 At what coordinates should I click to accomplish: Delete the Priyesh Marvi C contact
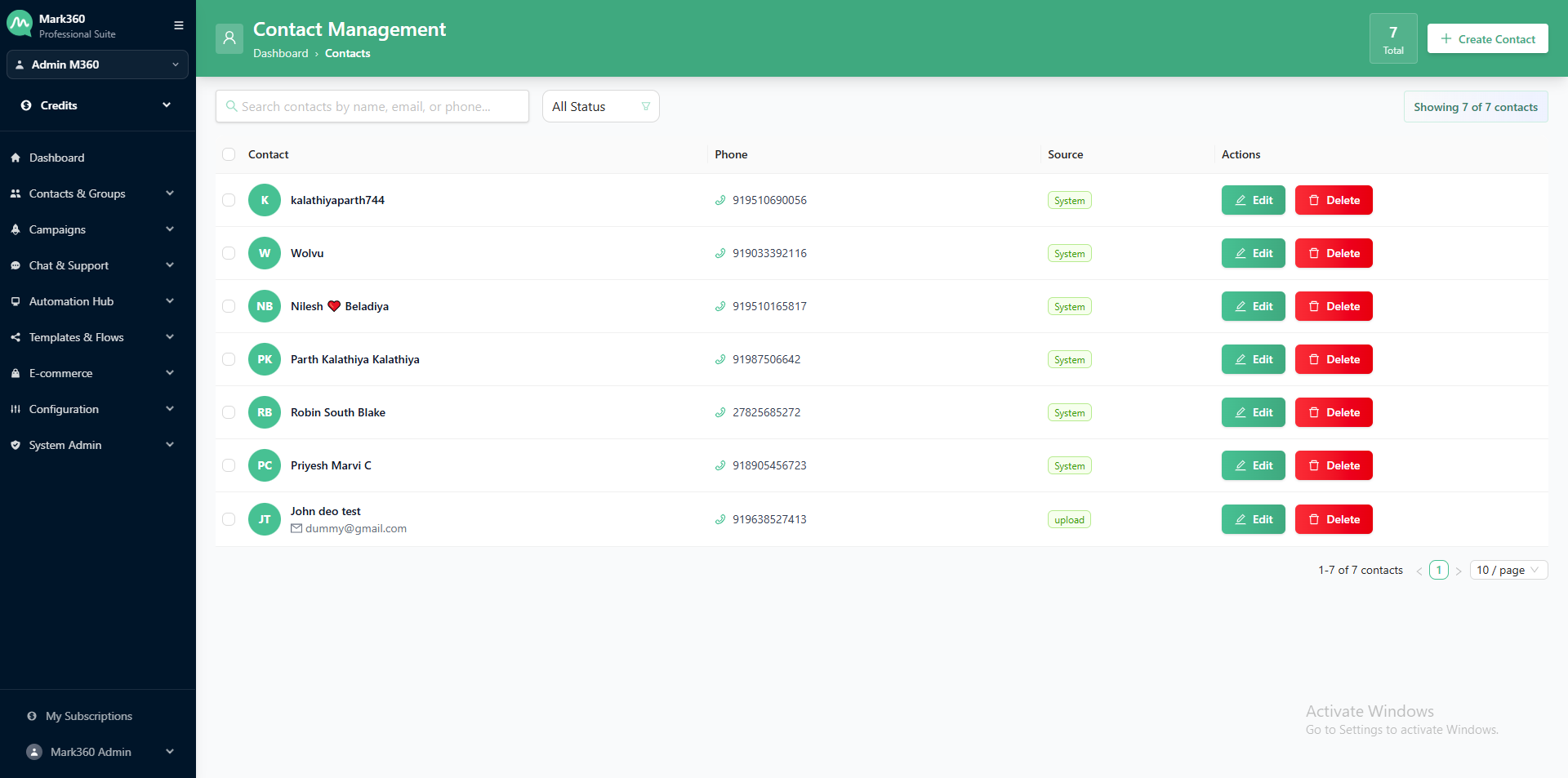pos(1333,465)
